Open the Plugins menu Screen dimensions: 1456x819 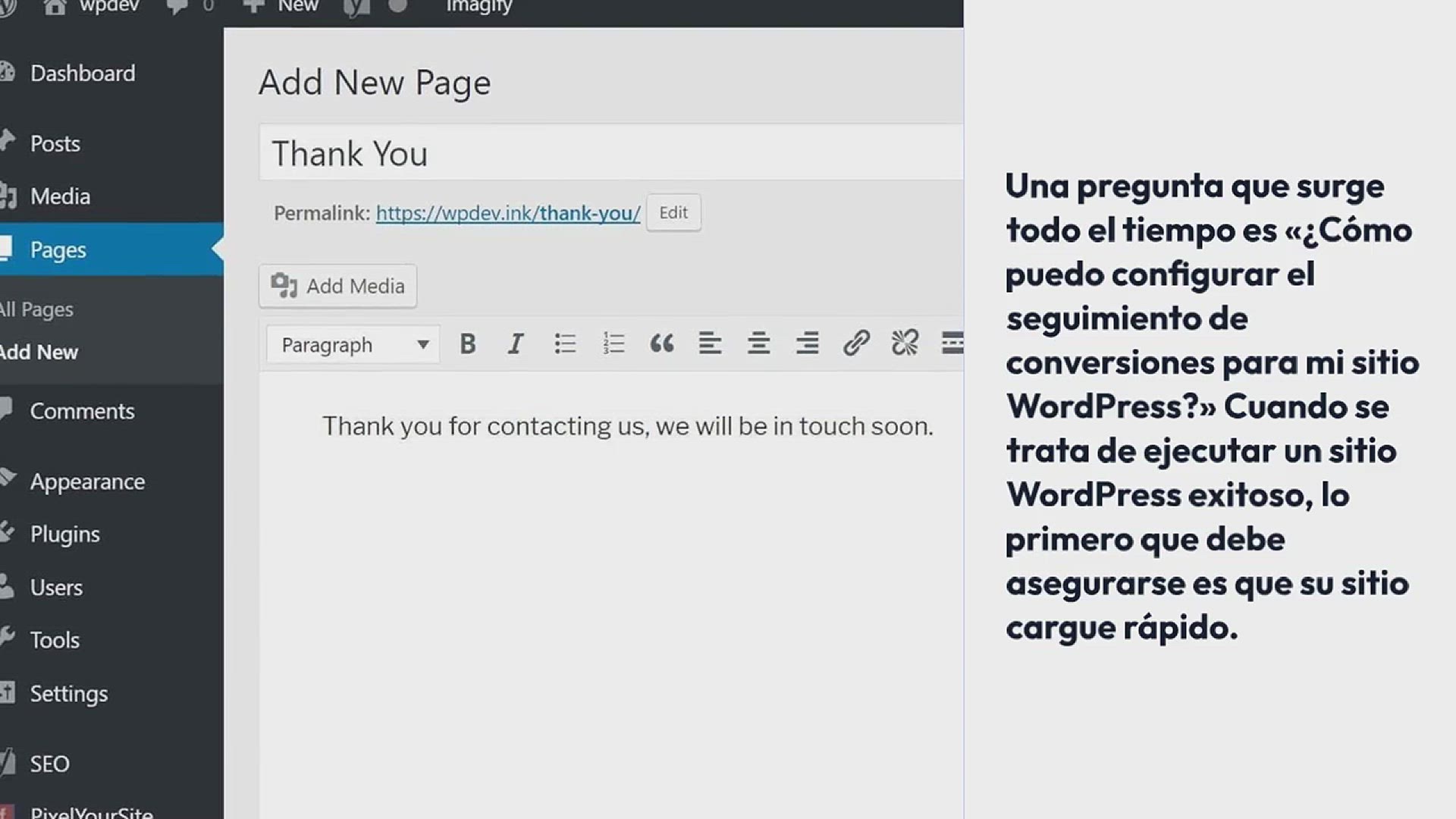[65, 534]
